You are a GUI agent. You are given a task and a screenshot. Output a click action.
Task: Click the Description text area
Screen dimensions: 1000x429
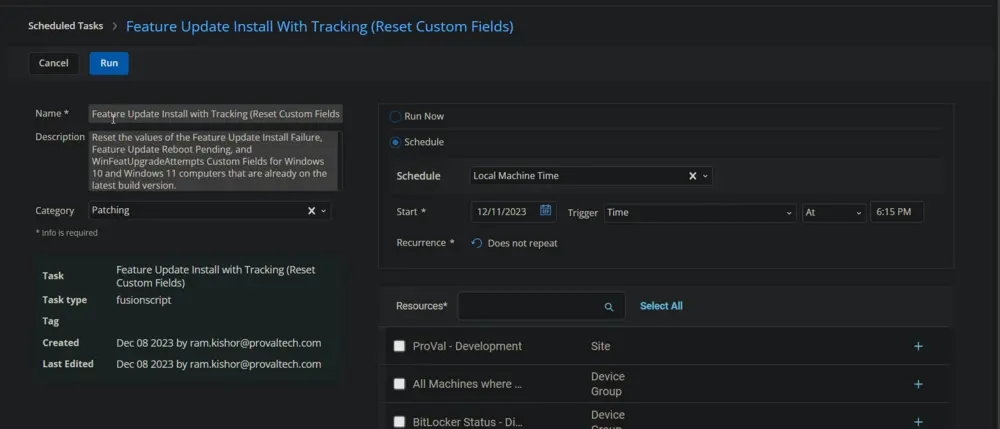pyautogui.click(x=213, y=161)
